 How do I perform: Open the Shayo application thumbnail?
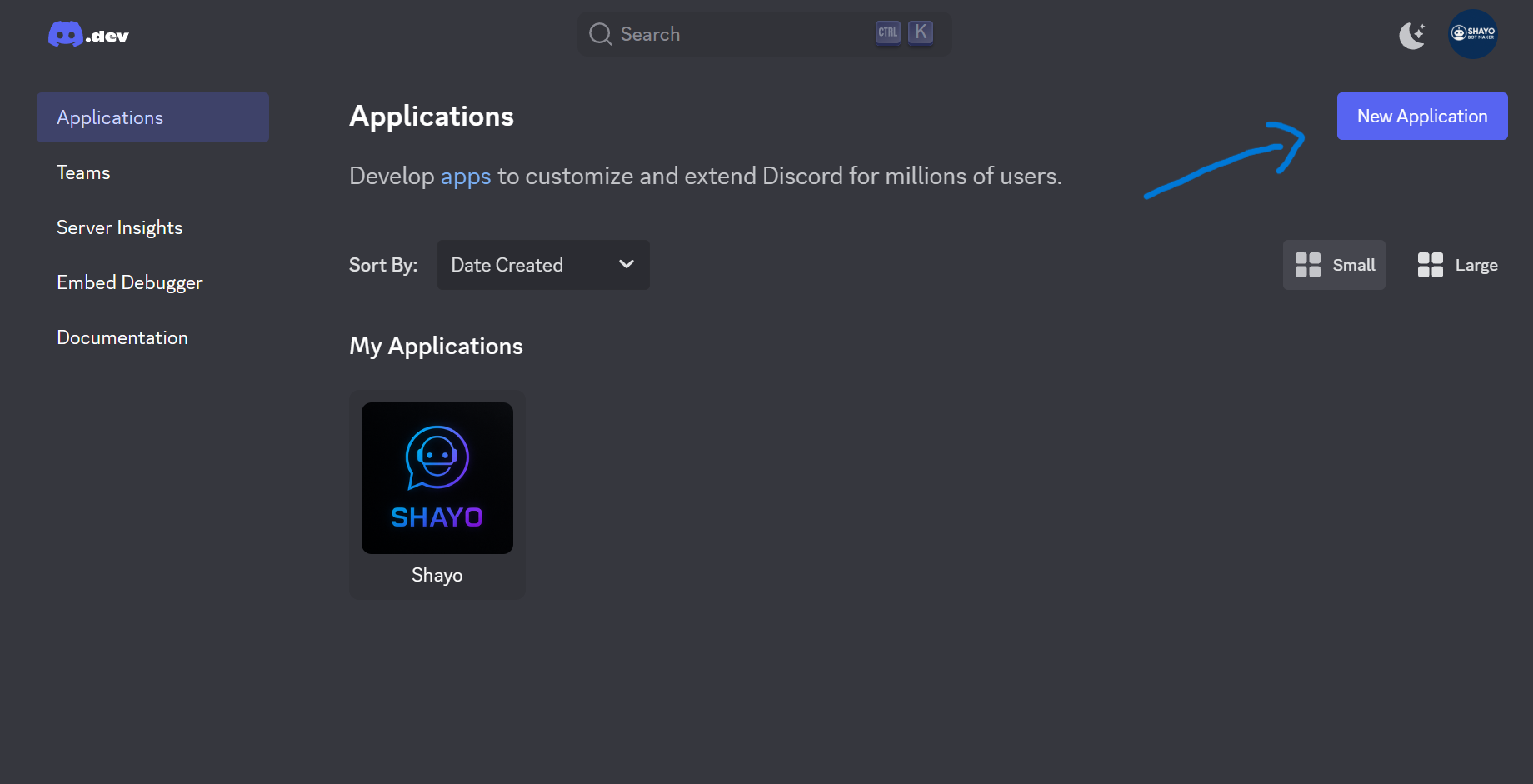(437, 478)
